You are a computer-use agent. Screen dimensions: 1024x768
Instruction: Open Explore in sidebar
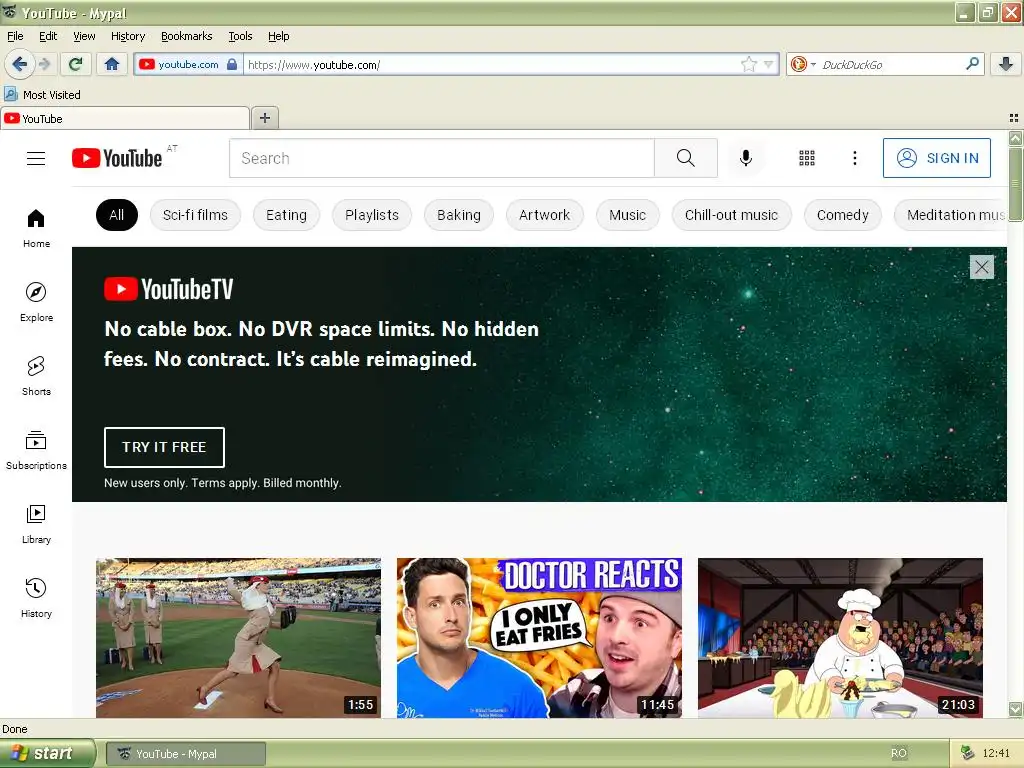click(x=37, y=302)
